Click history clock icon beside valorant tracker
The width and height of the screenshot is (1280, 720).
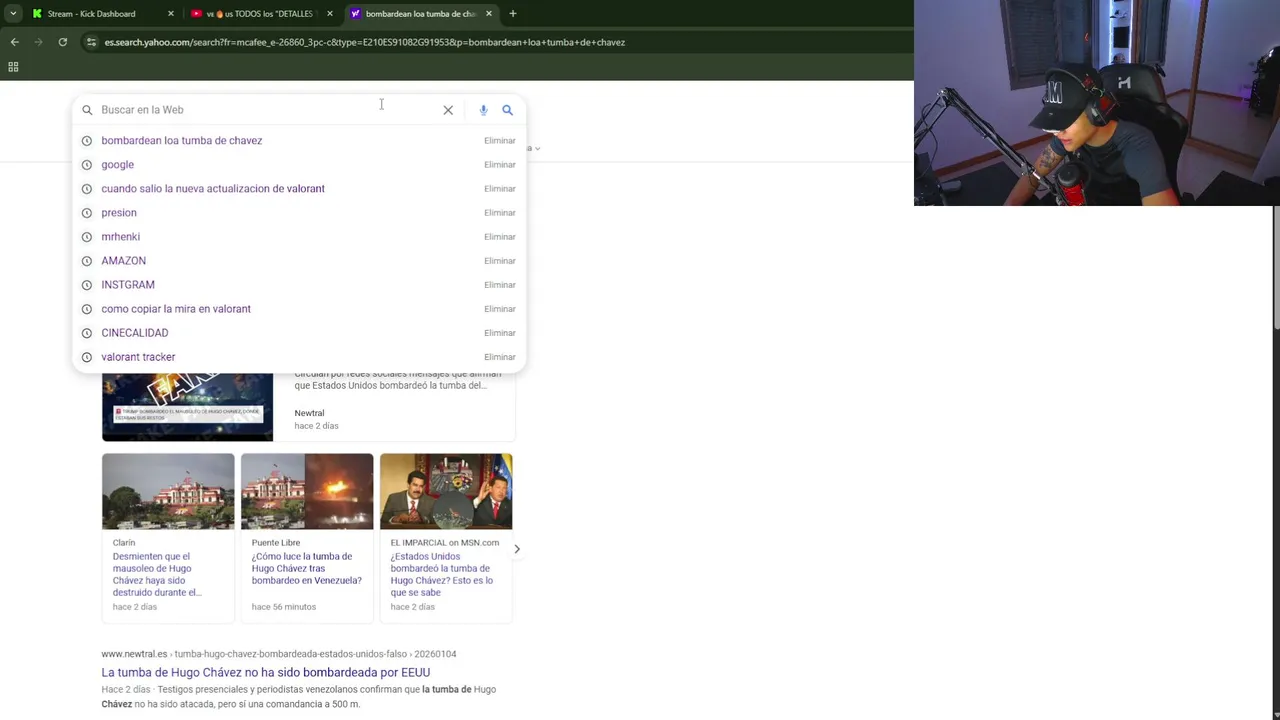pos(86,357)
